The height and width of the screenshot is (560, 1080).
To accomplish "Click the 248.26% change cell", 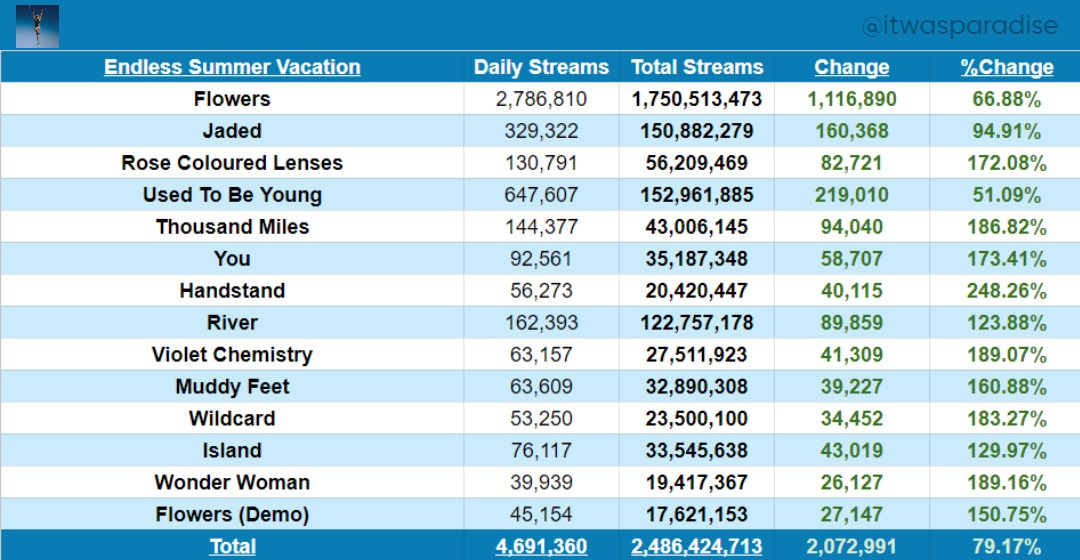I will click(1006, 291).
